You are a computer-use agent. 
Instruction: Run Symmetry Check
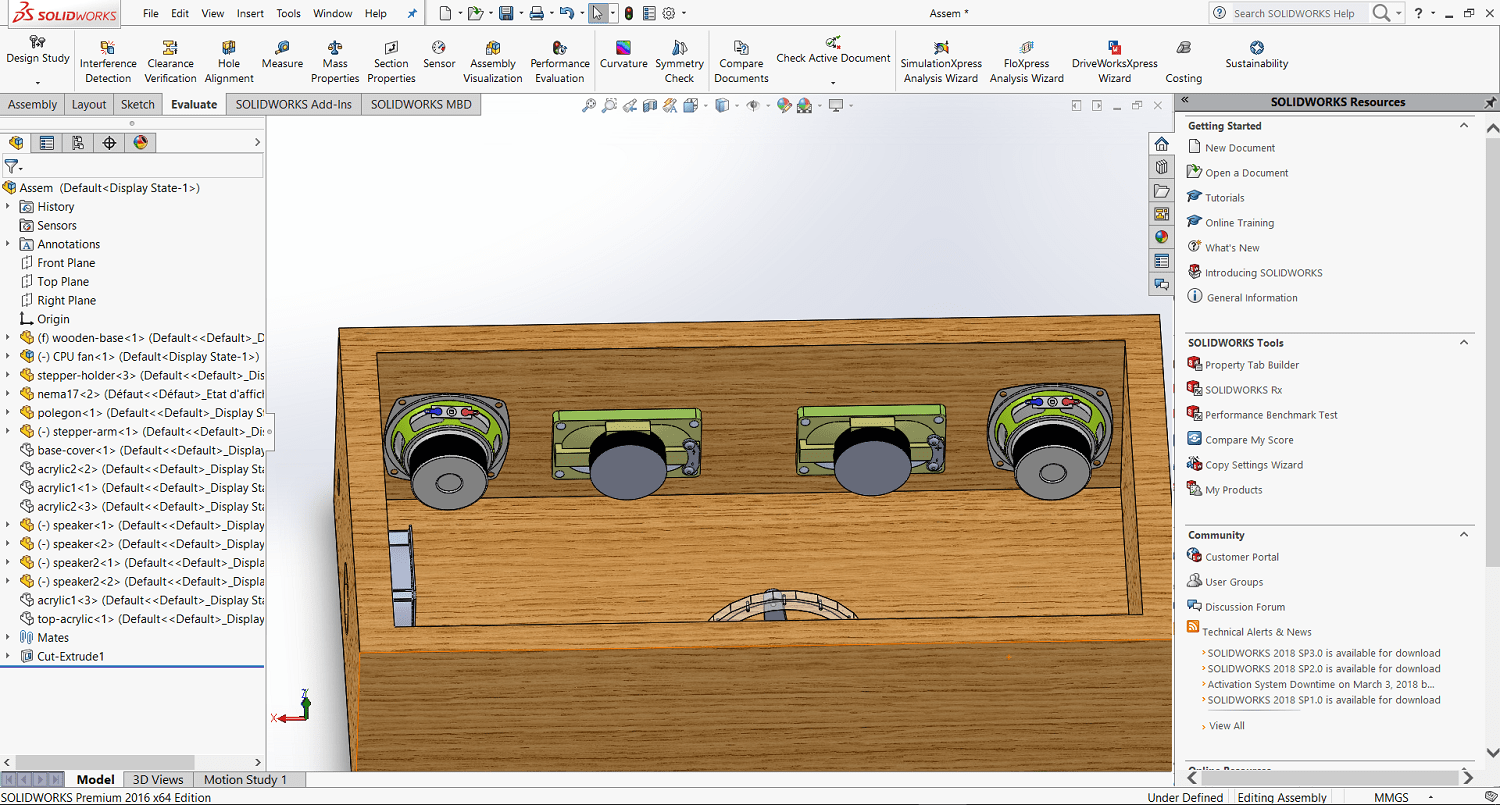679,62
